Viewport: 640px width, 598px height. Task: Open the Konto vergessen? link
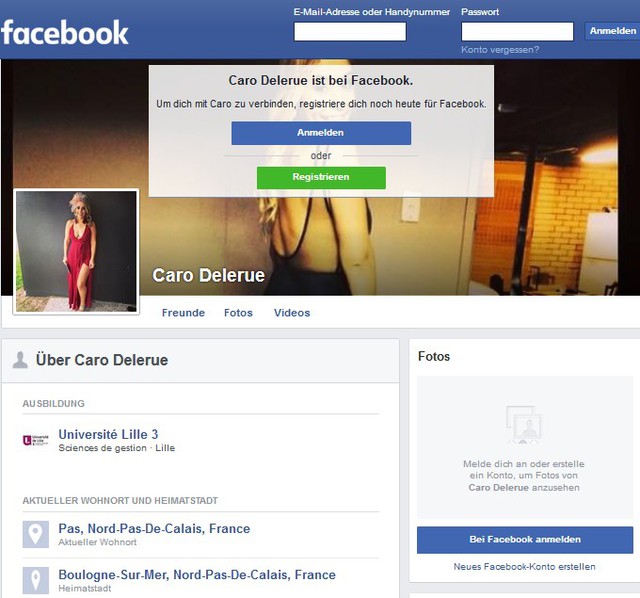click(x=500, y=50)
